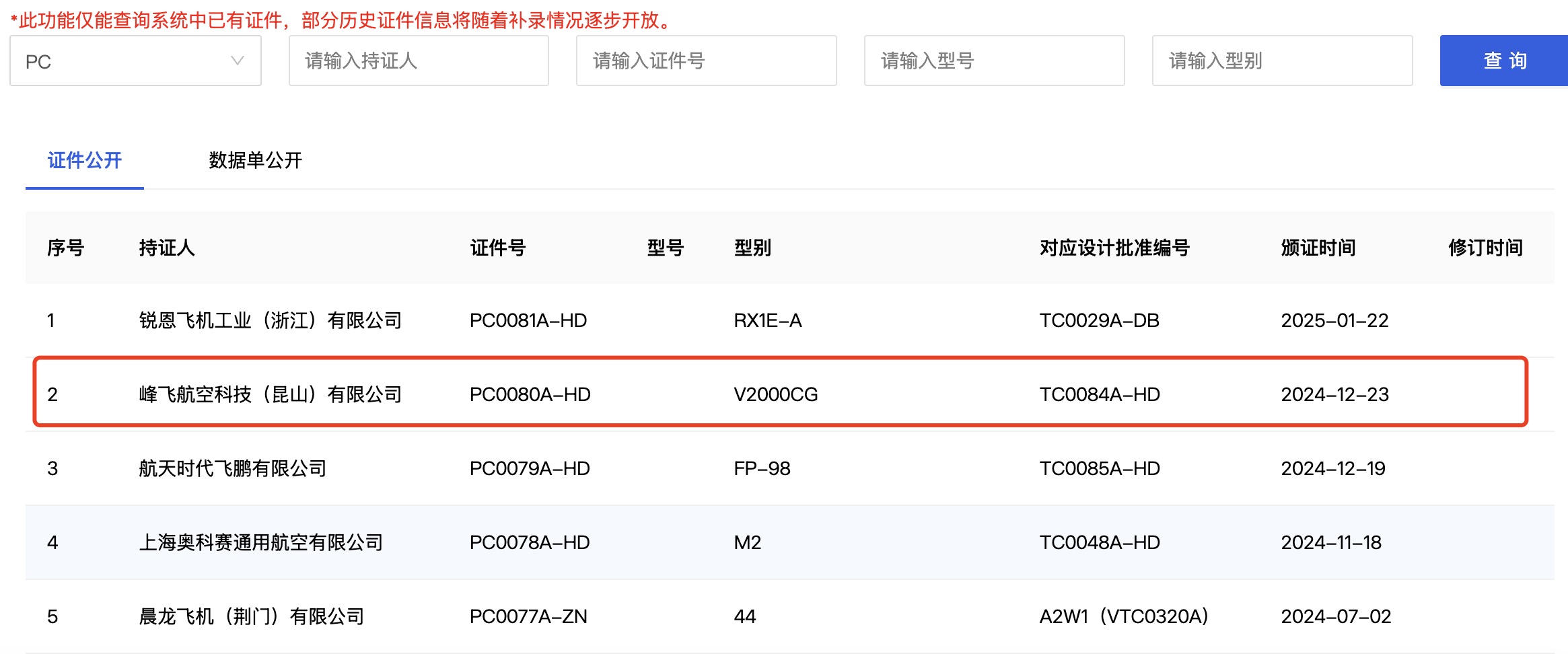Click certificate number PC0080A-HD

click(x=530, y=395)
